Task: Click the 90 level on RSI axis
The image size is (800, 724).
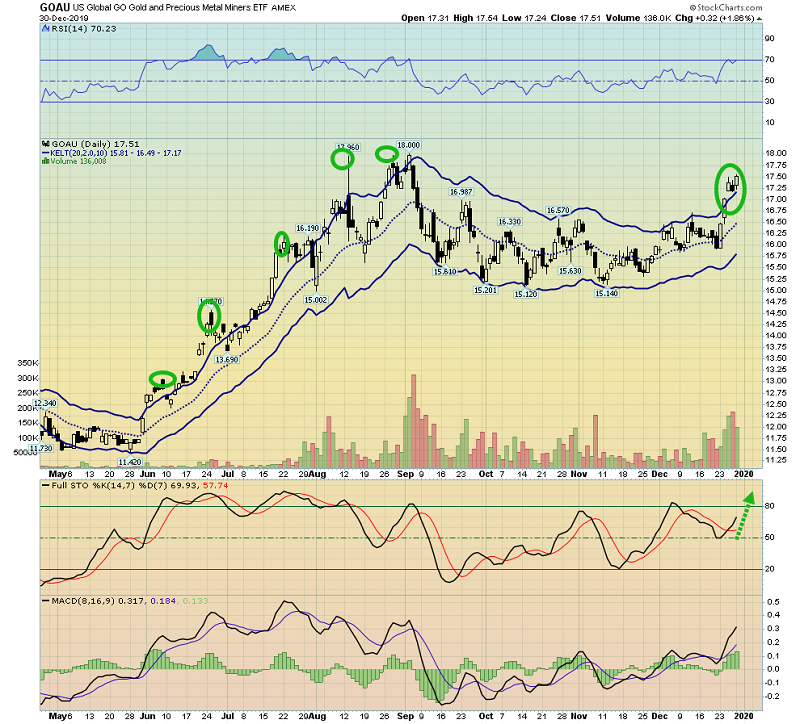Action: (x=769, y=39)
